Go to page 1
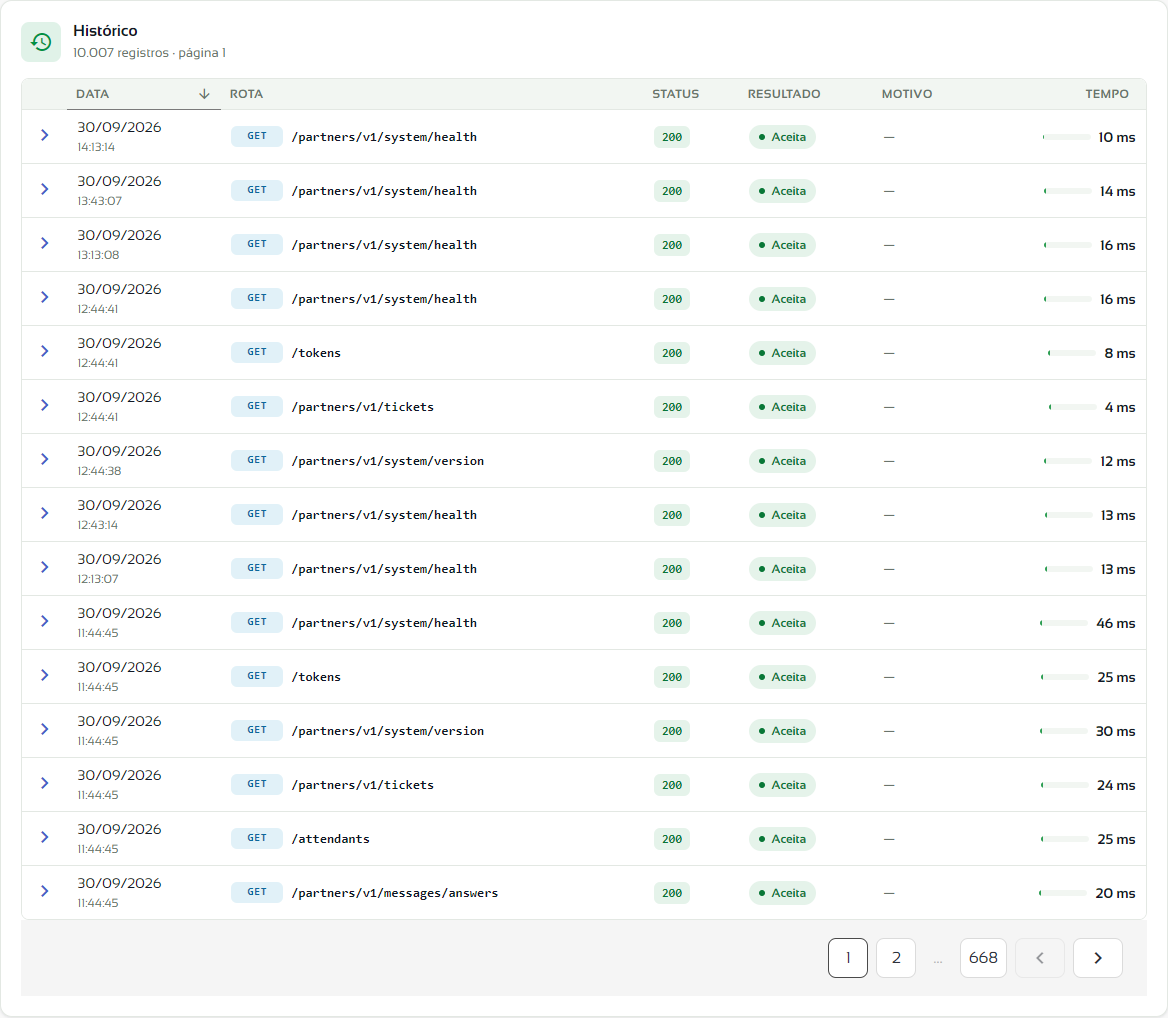The image size is (1168, 1018). tap(848, 958)
